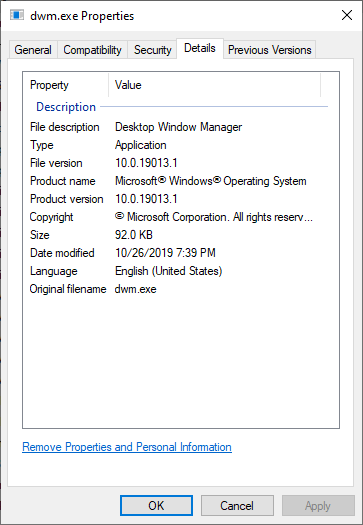The image size is (363, 525).
Task: Click the English (United States) value
Action: (168, 271)
